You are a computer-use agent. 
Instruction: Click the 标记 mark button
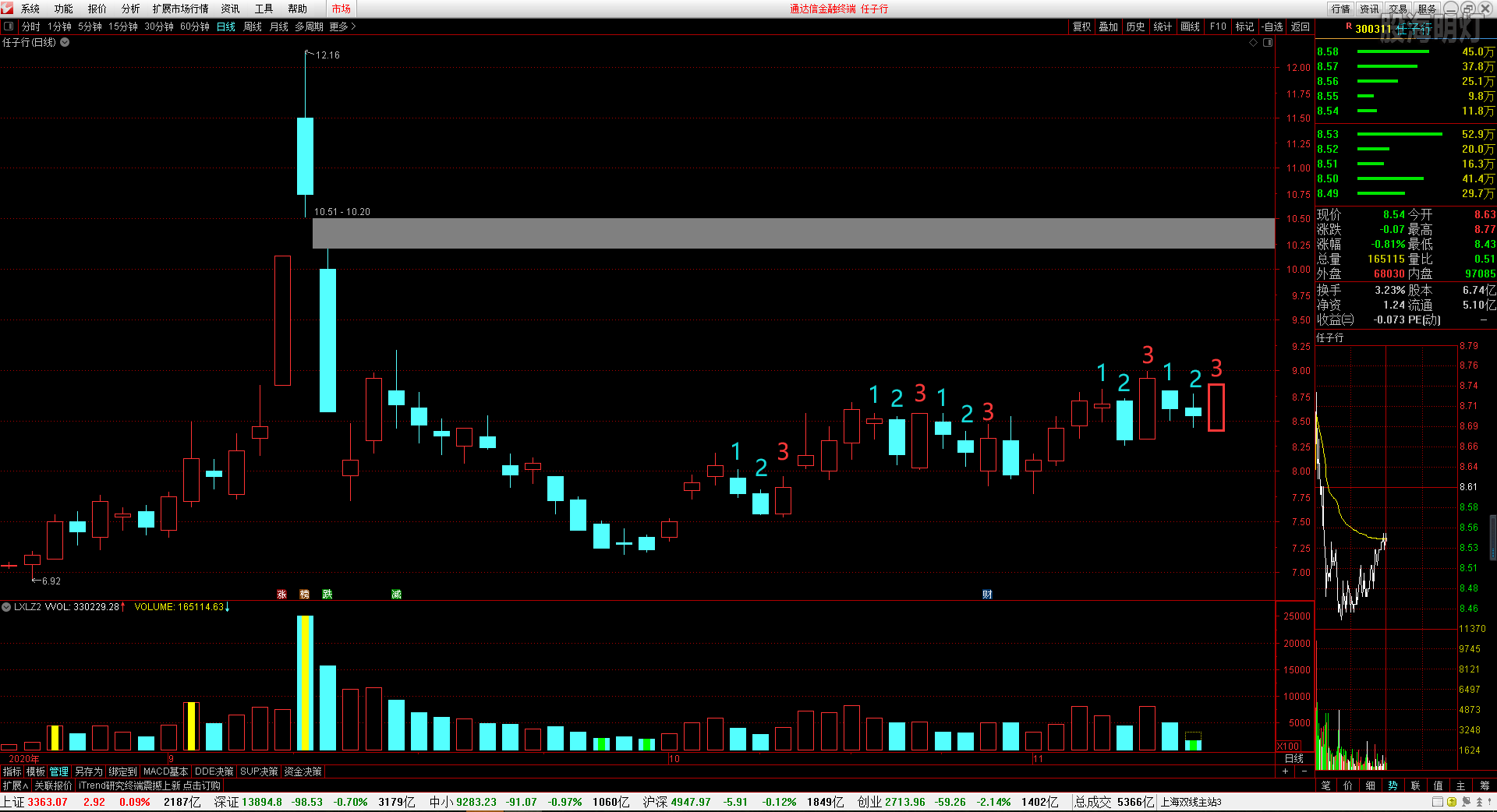pyautogui.click(x=1245, y=26)
